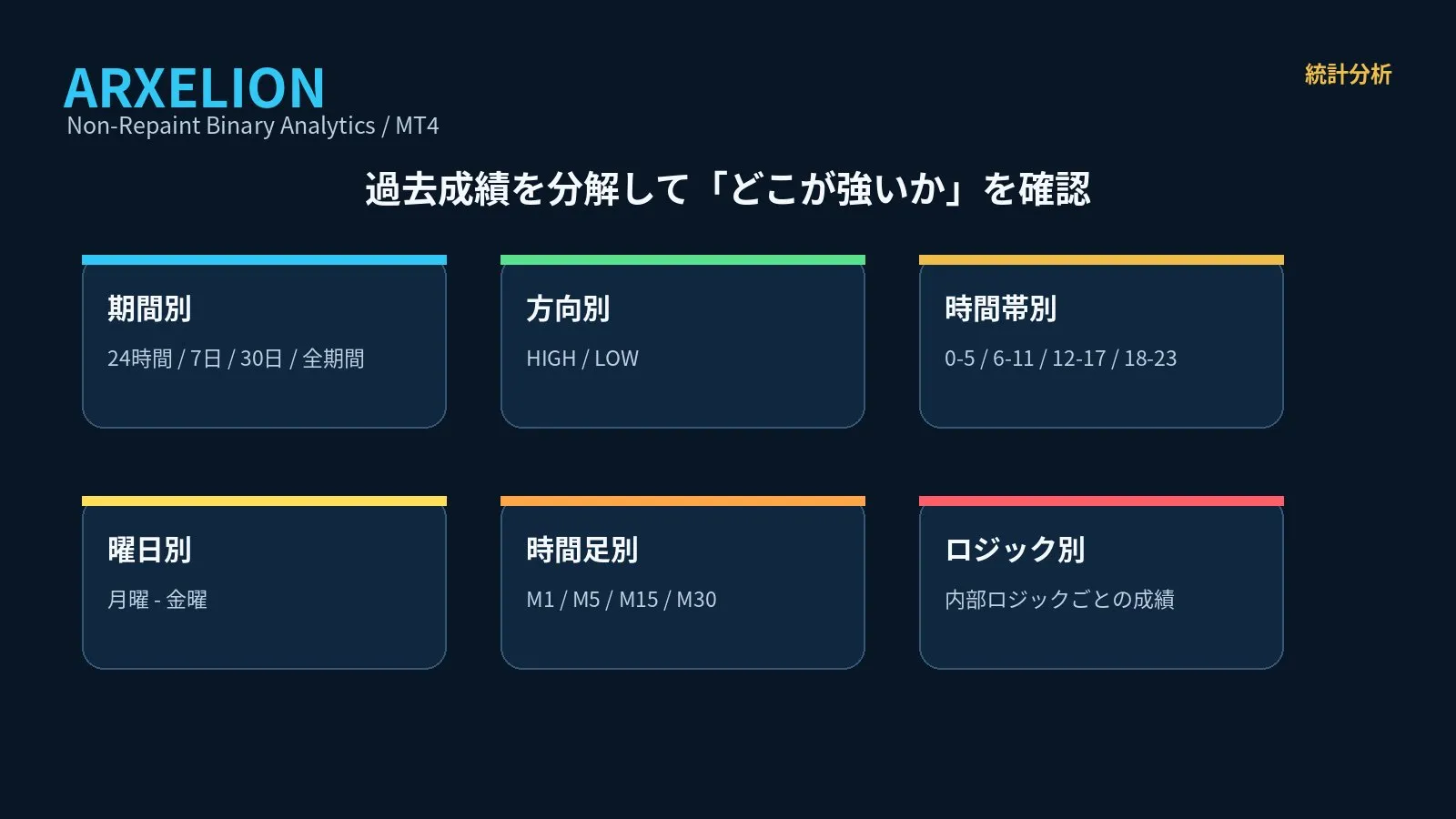Viewport: 1456px width, 819px height.
Task: Click the 24時間 / 7日 / 30日 / 全期間 text
Action: [236, 359]
